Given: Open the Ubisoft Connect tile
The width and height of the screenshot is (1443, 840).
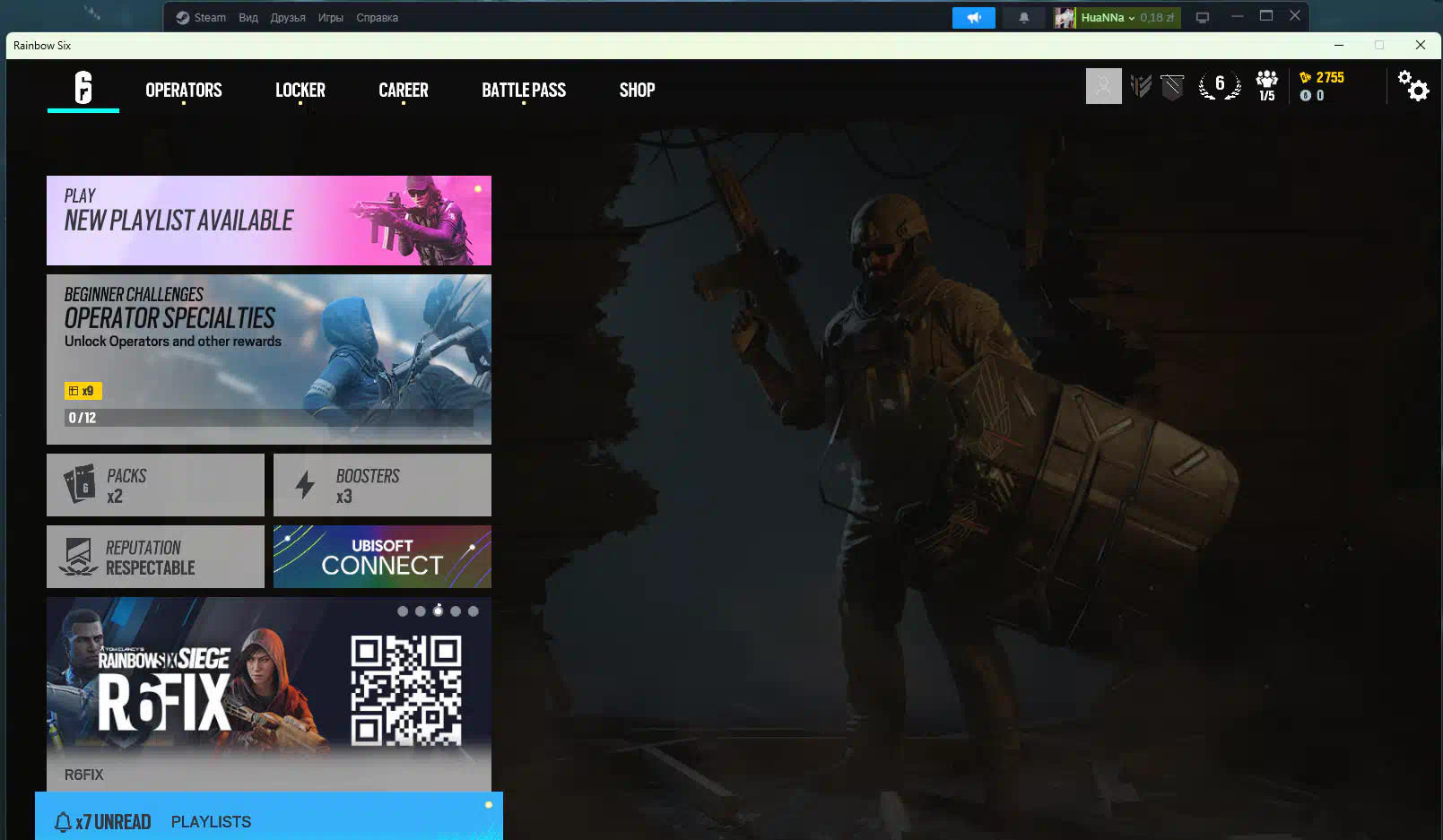Looking at the screenshot, I should (382, 557).
